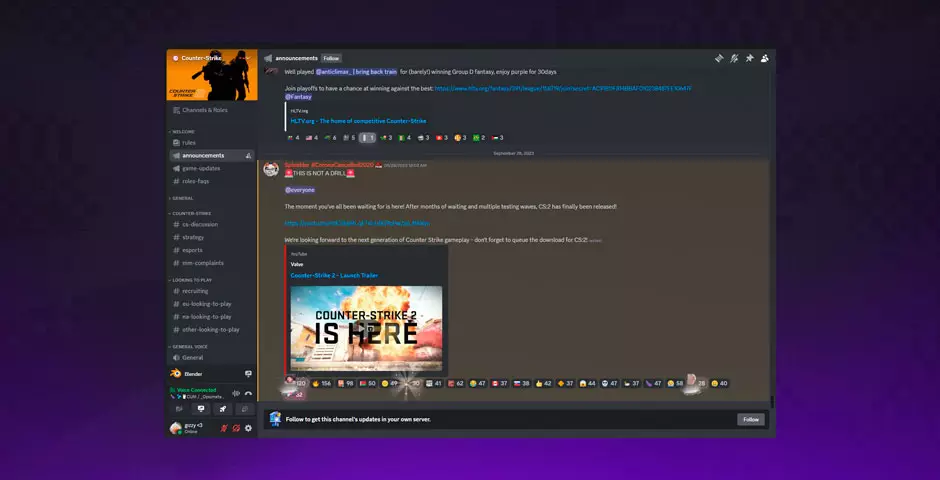Toggle the highlighted reaction with count 1
The height and width of the screenshot is (480, 940).
pos(367,138)
